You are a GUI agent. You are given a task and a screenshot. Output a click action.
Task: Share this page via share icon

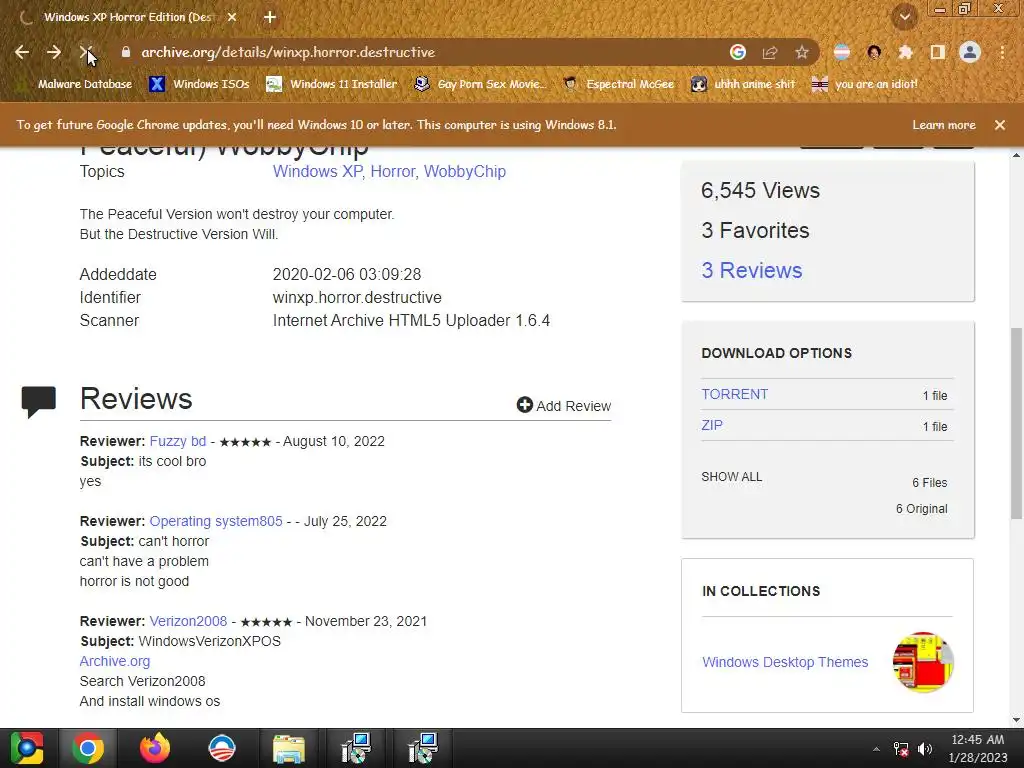770,52
